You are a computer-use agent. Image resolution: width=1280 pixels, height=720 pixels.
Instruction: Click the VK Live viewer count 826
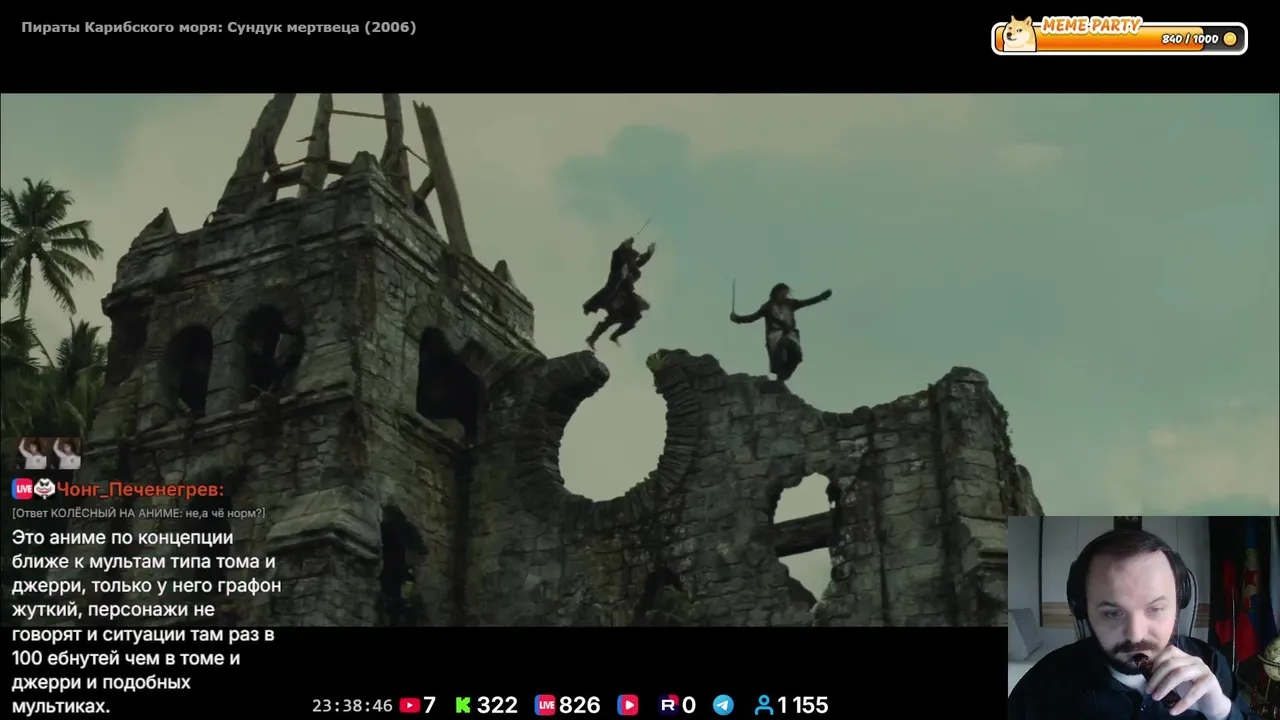point(580,705)
